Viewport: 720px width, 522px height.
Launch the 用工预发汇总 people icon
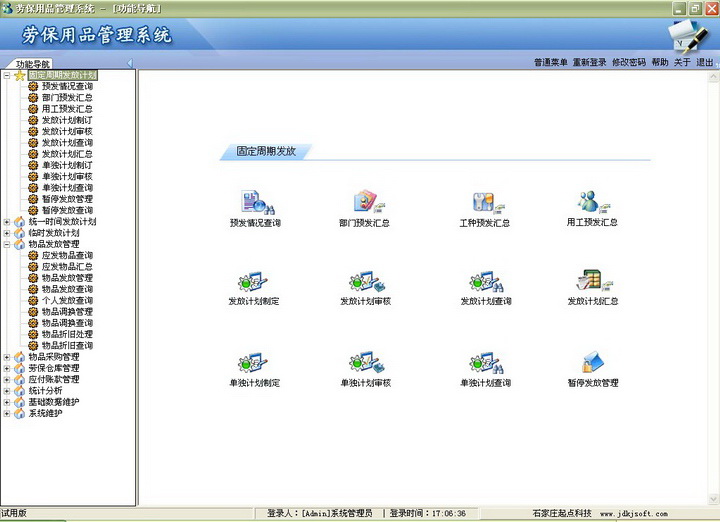(x=590, y=203)
